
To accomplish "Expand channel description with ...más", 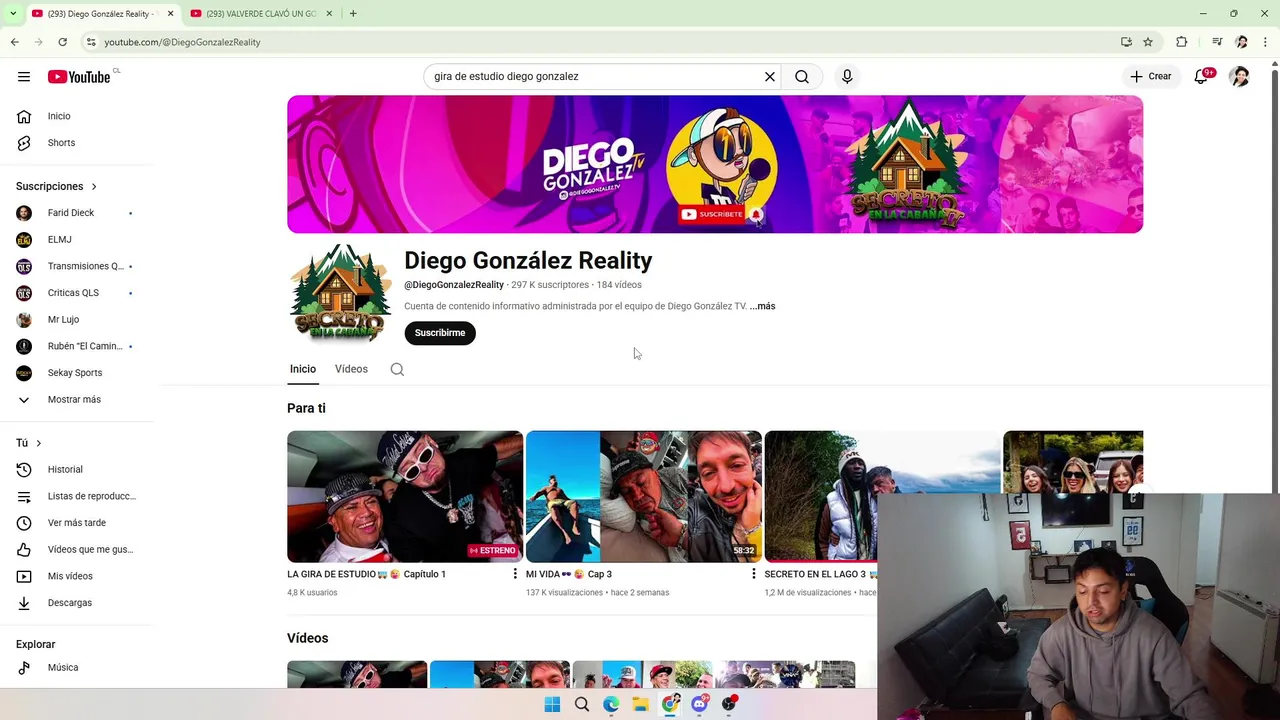I will [762, 306].
